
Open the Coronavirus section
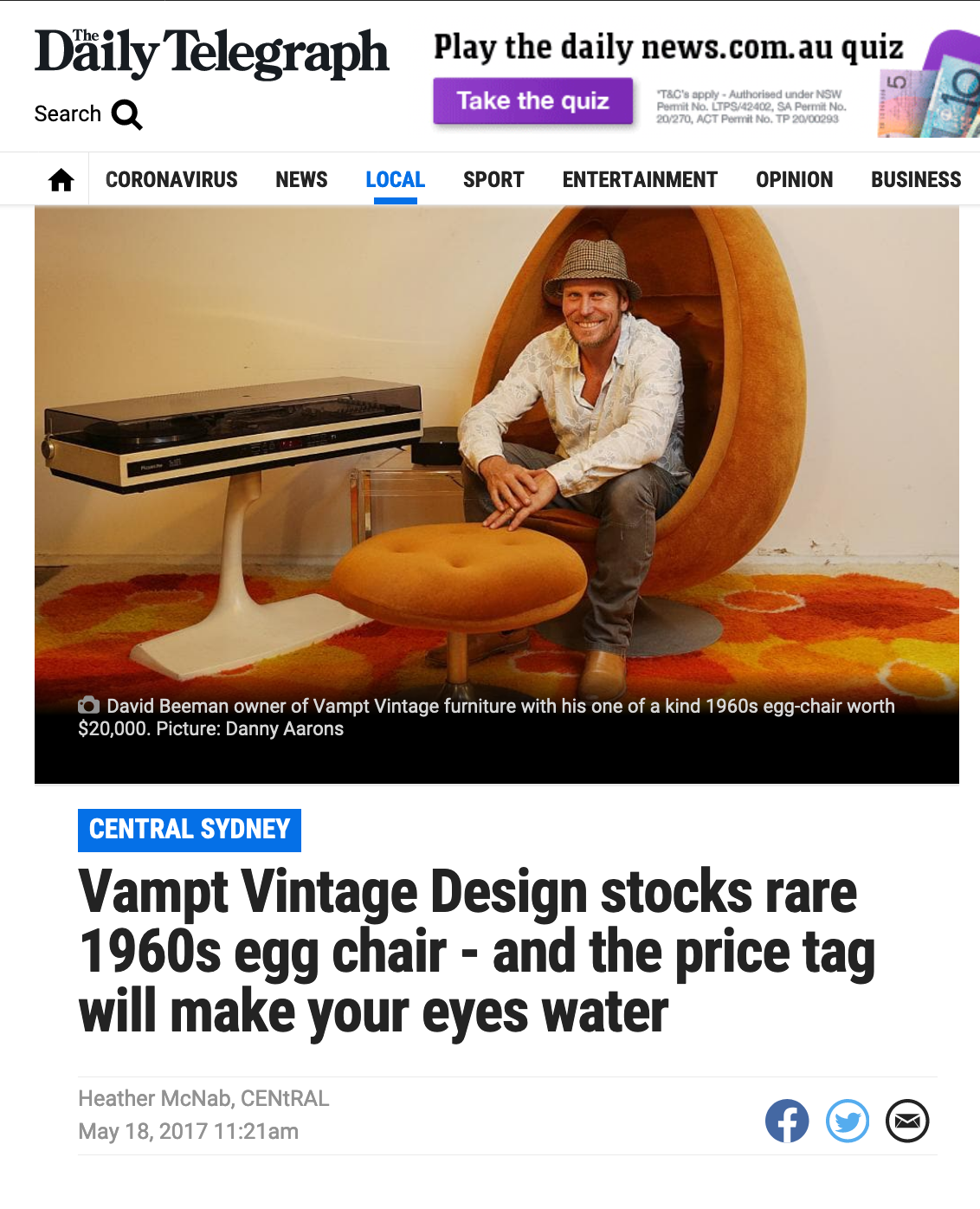tap(171, 179)
